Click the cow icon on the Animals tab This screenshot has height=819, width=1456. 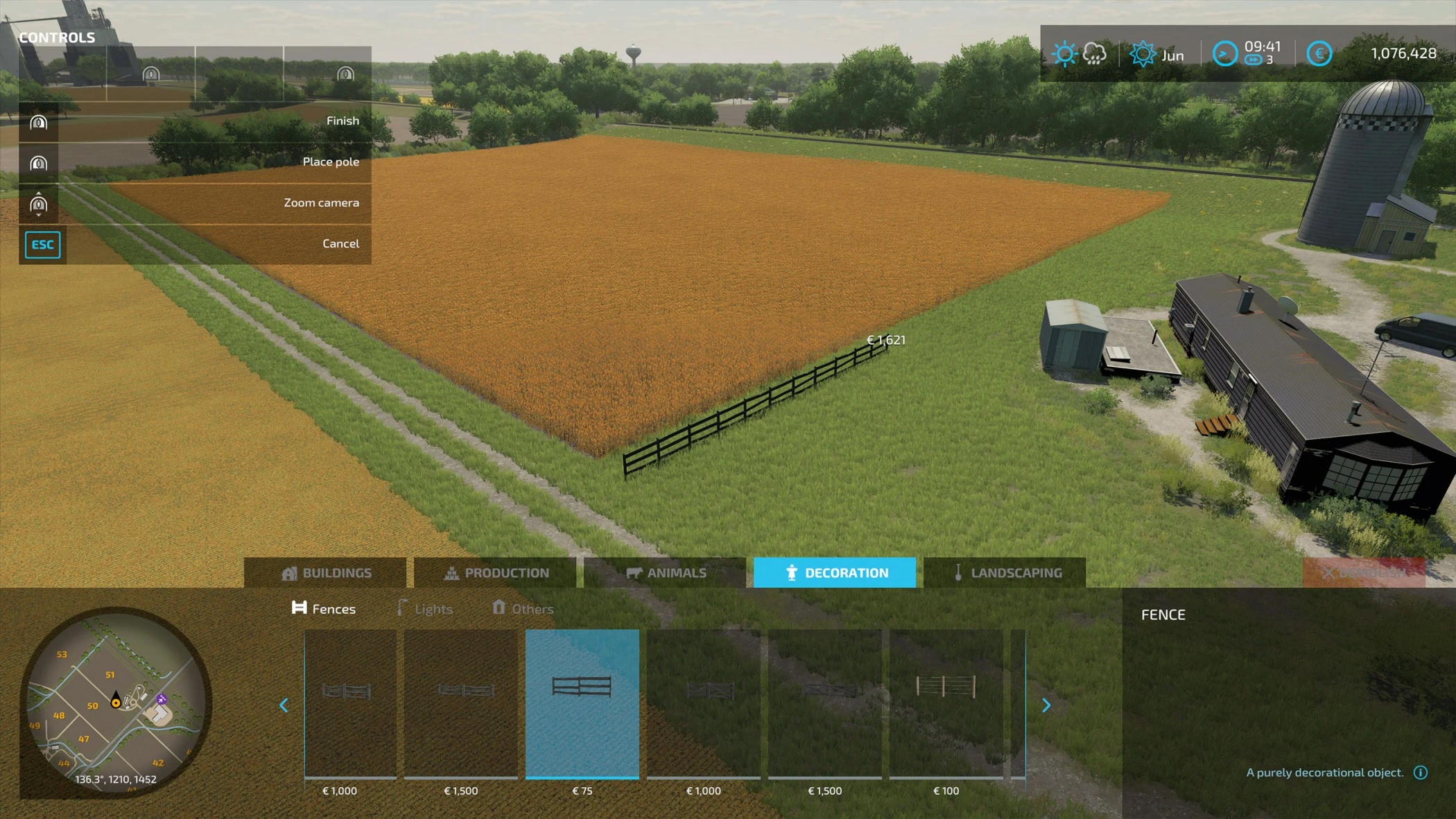(x=634, y=573)
